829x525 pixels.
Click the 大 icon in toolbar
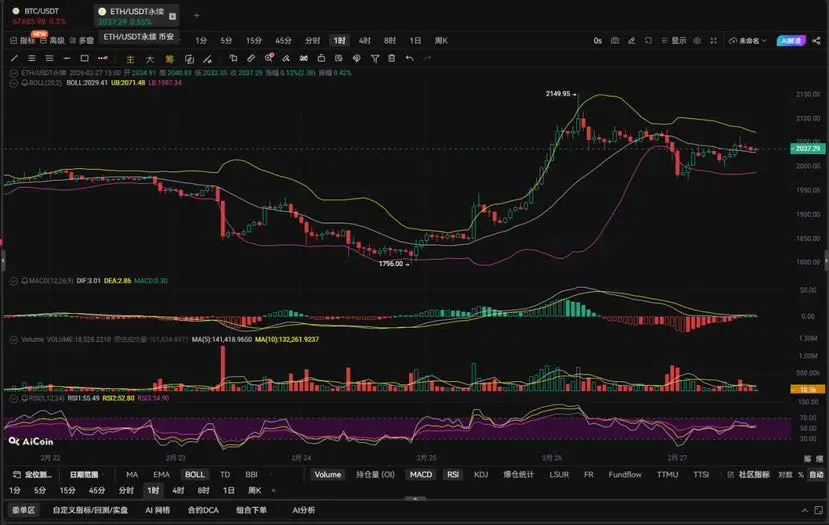coord(150,59)
